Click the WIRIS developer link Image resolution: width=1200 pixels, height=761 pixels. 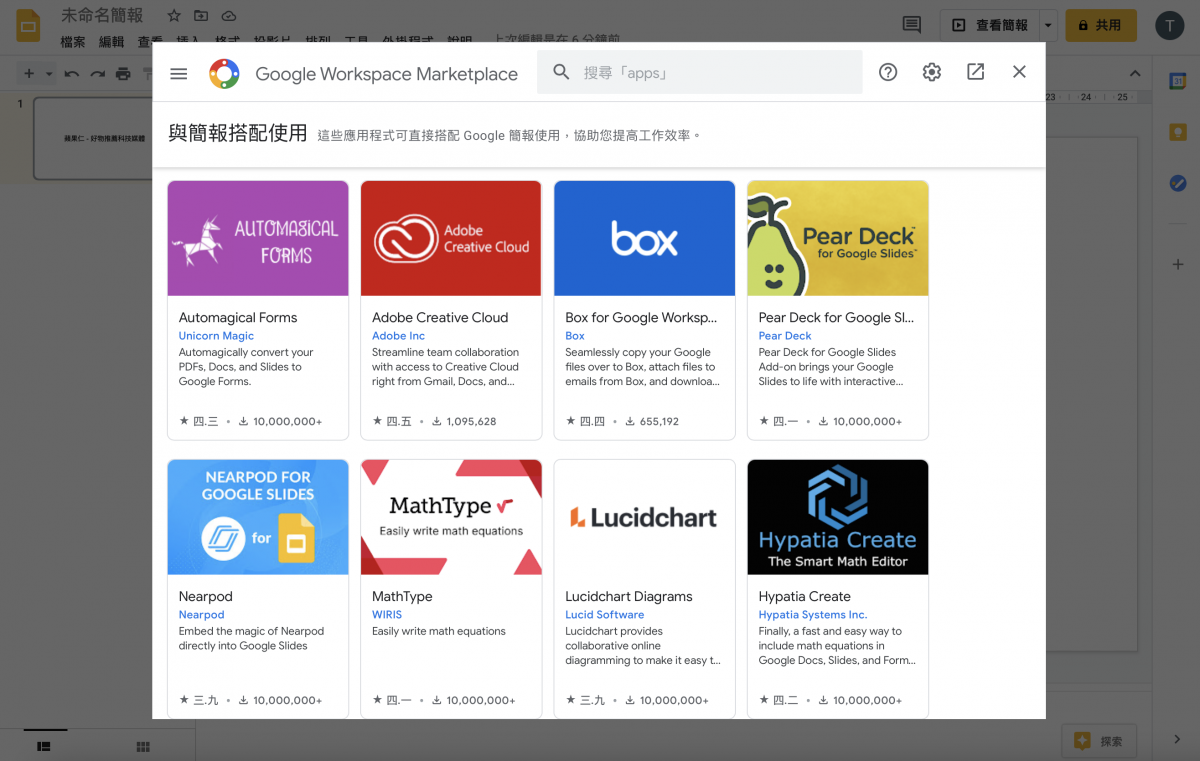pyautogui.click(x=387, y=615)
